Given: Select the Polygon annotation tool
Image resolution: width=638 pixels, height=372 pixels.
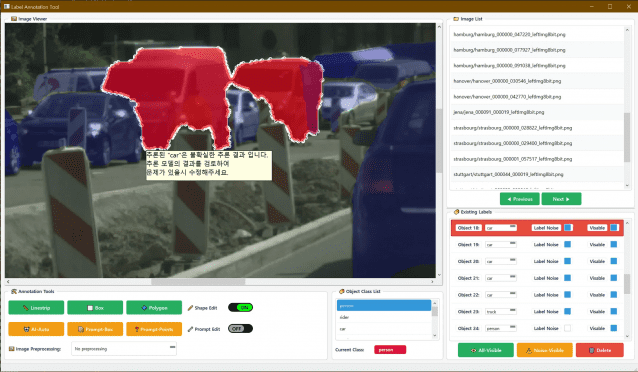Looking at the screenshot, I should pyautogui.click(x=154, y=308).
